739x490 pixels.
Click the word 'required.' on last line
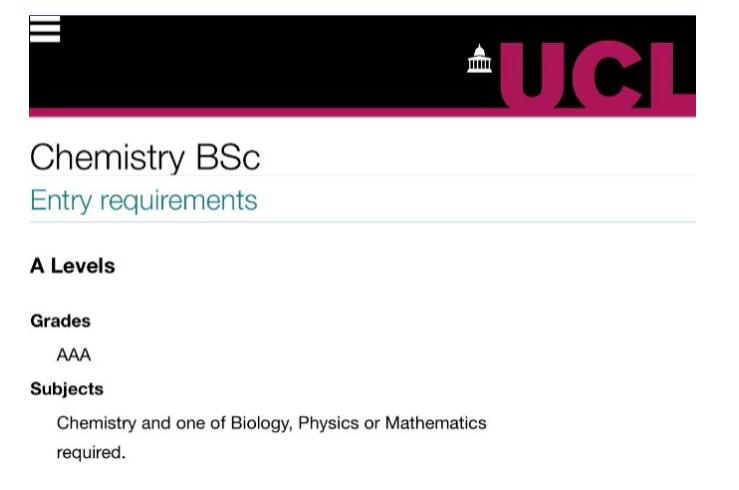[x=91, y=453]
